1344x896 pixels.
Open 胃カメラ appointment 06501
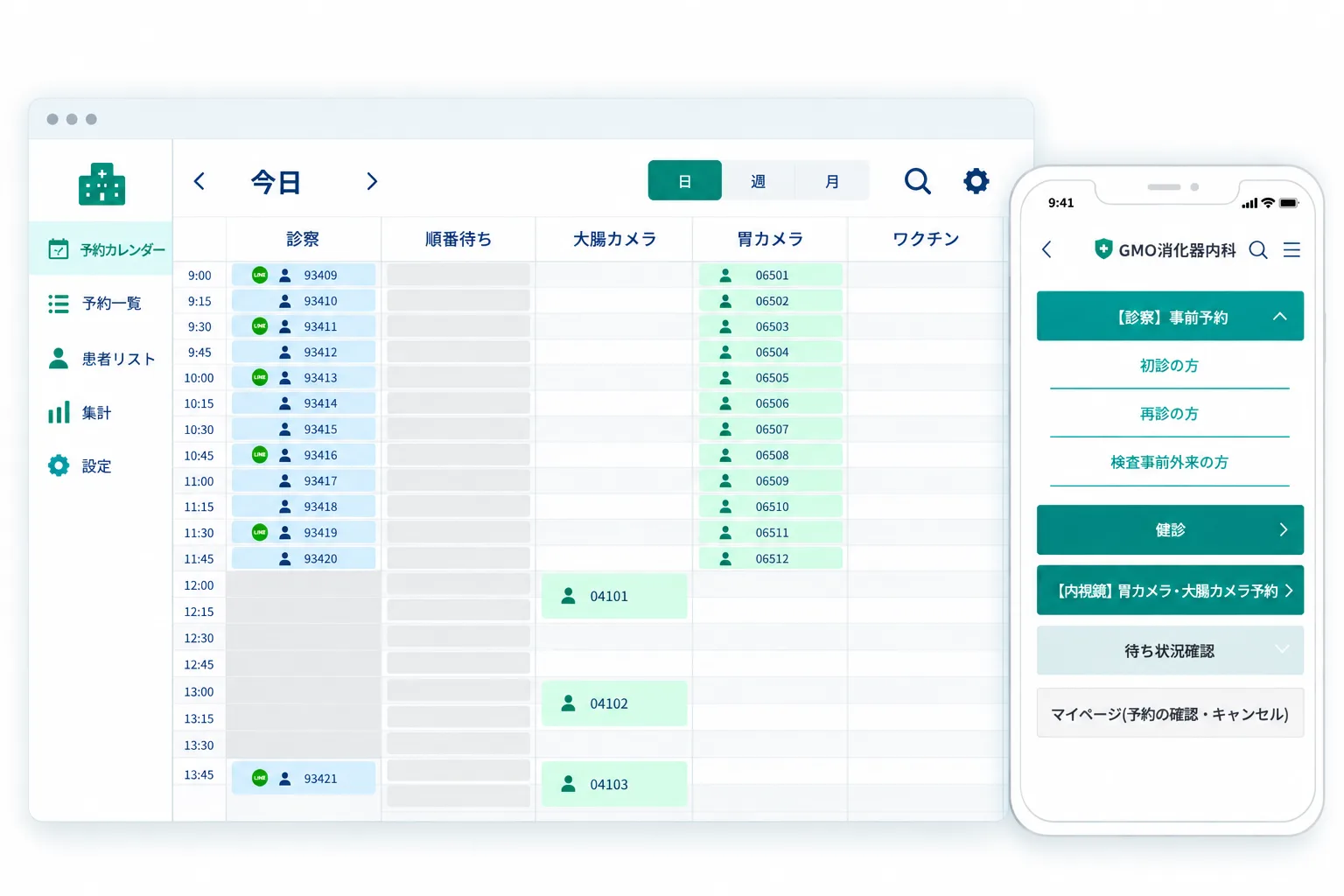point(771,275)
